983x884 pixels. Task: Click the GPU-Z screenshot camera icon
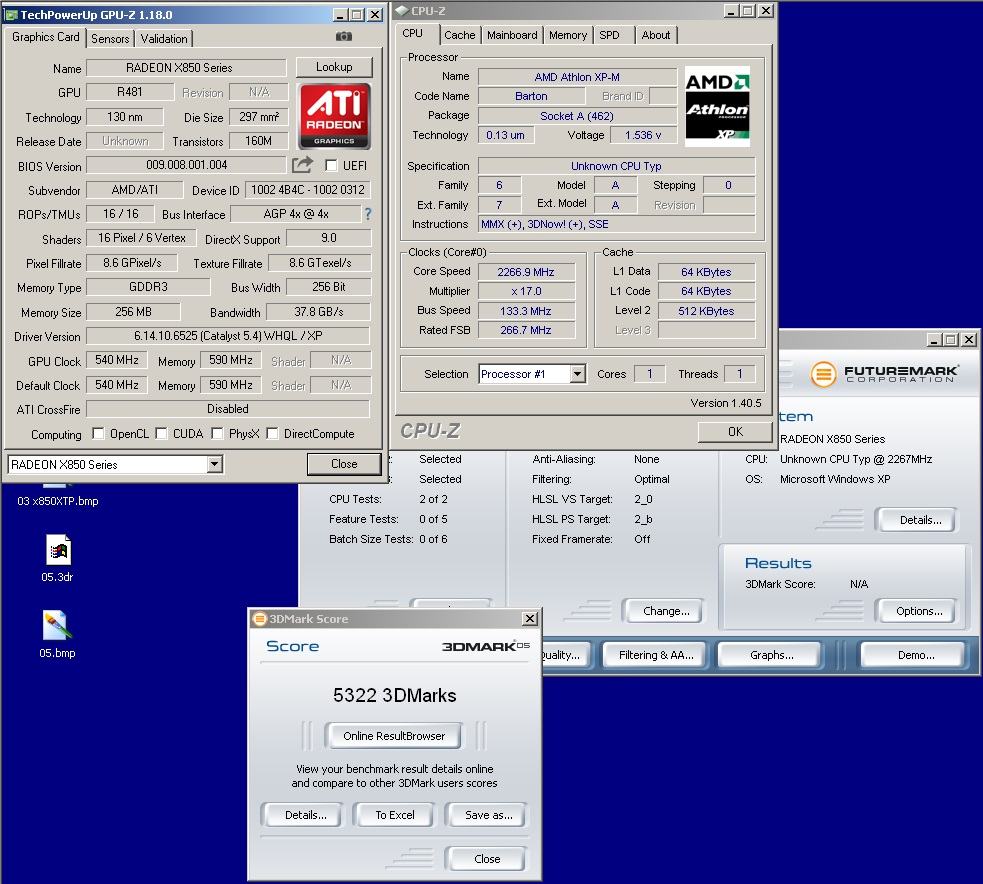coord(344,37)
